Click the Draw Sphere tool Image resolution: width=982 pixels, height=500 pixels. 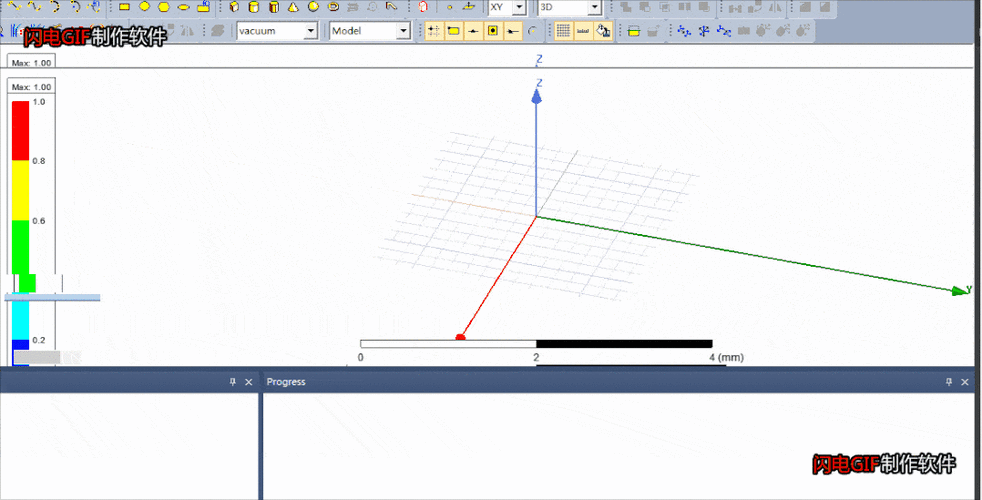point(313,6)
